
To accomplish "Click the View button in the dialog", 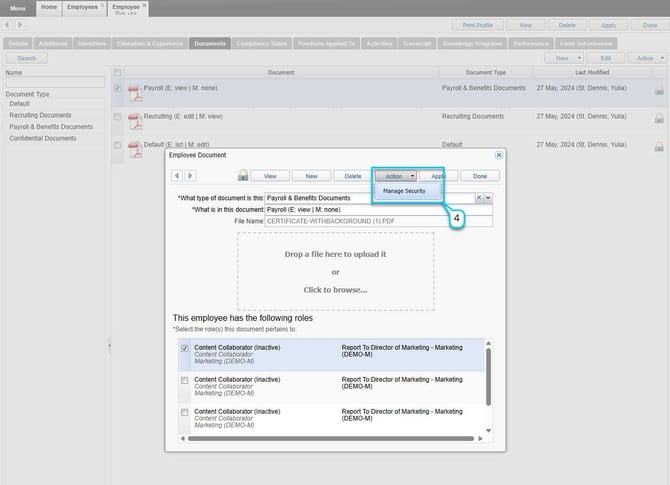I will click(269, 175).
